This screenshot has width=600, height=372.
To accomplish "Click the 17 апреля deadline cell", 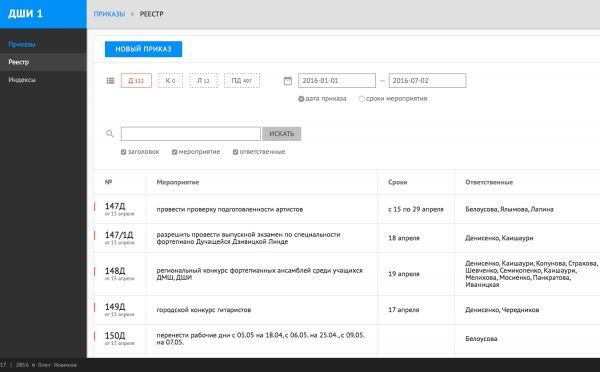I will click(x=404, y=310).
